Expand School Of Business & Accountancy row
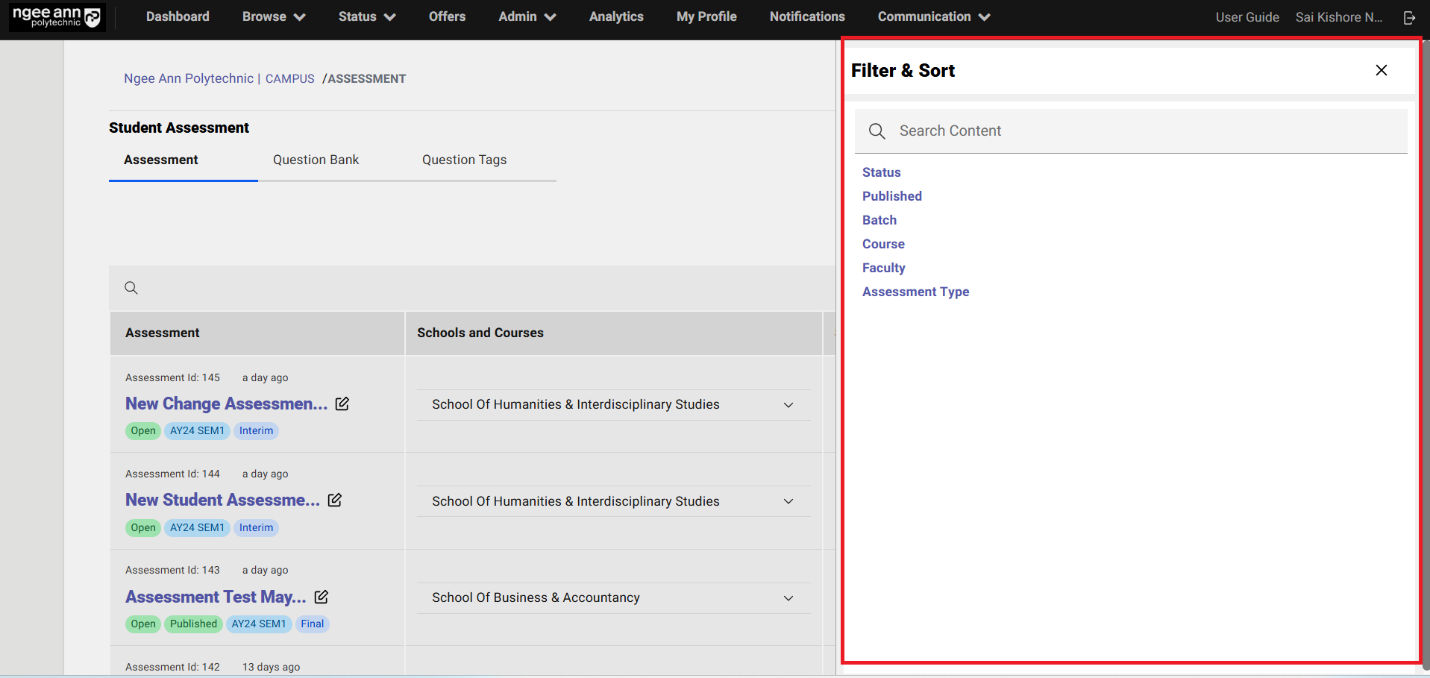The width and height of the screenshot is (1430, 678). click(788, 598)
